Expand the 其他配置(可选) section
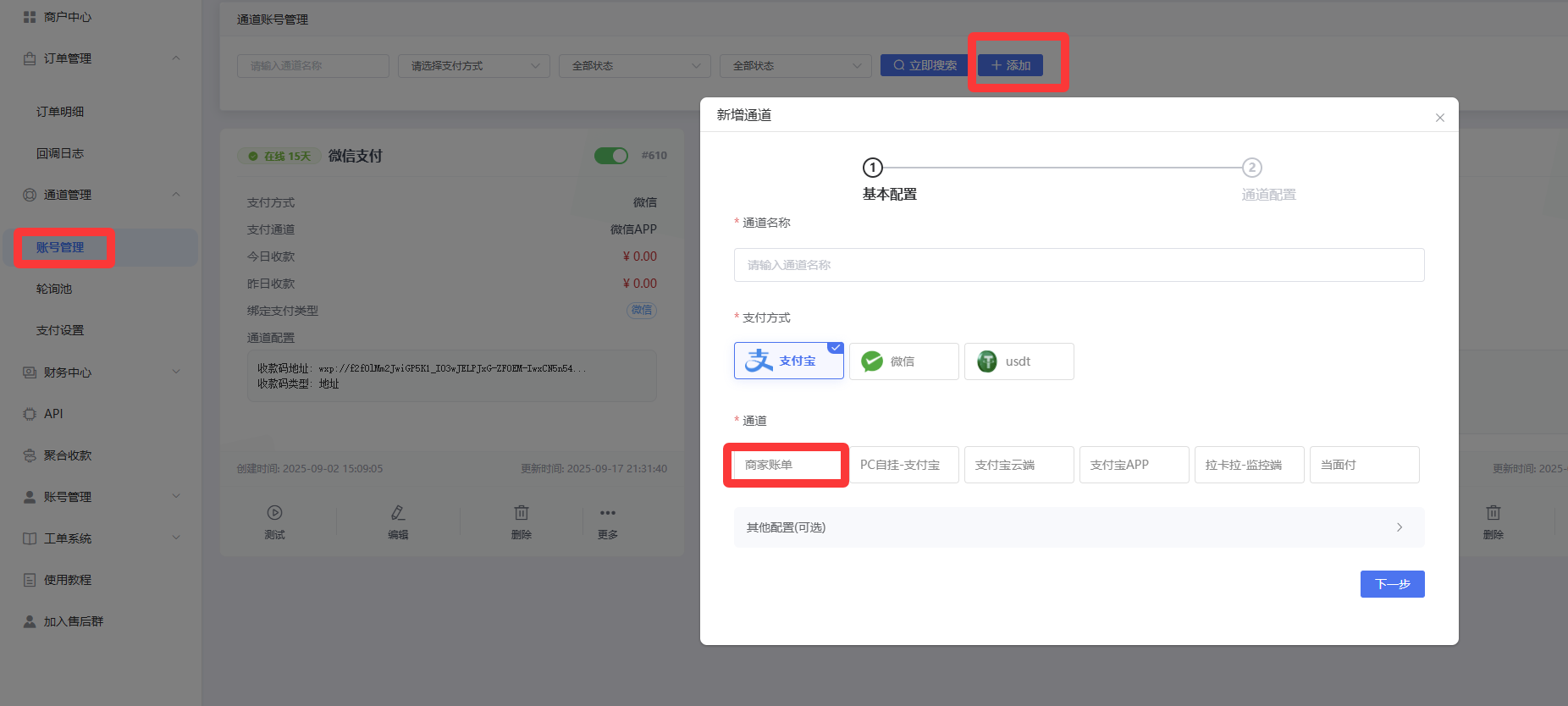 [x=1078, y=527]
